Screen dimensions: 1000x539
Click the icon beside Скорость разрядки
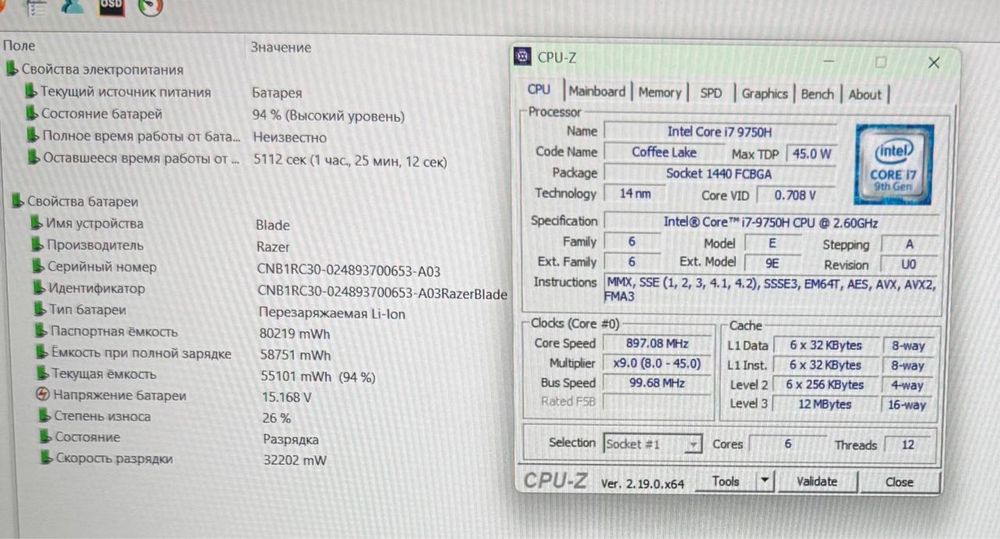(47, 458)
